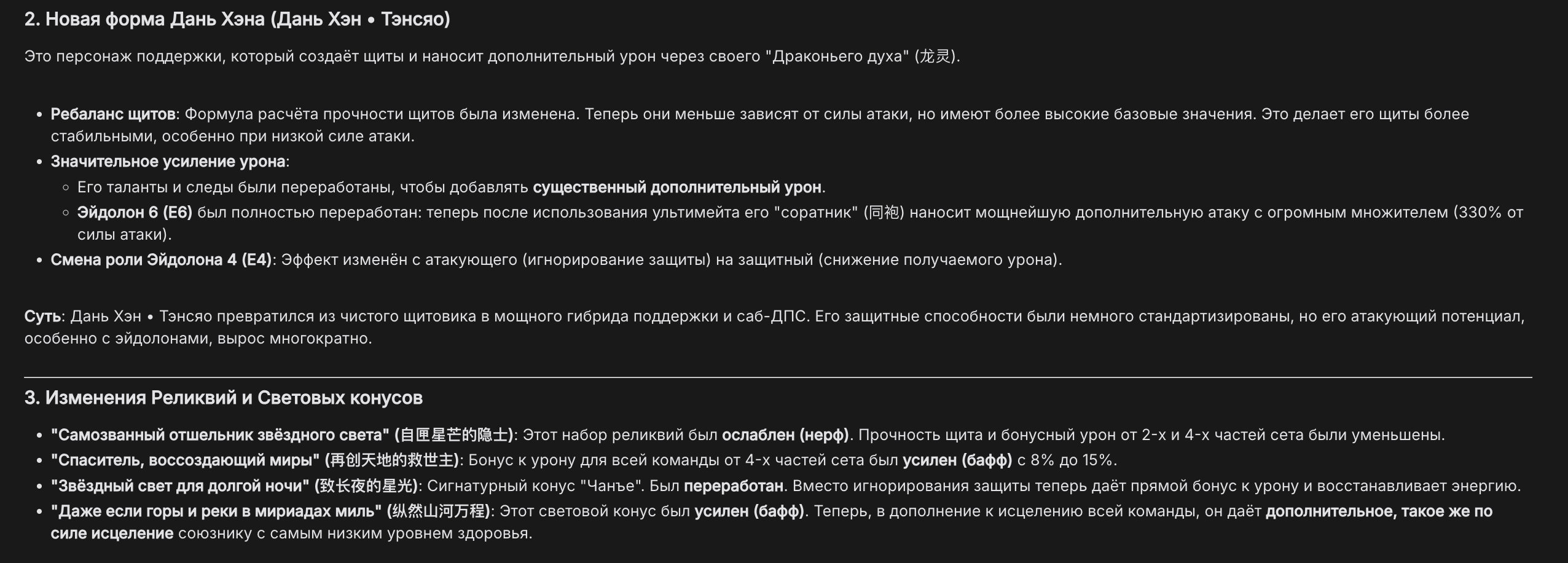
Task: Click "Звёздный свет для долгой ночи" cone name
Action: 180,486
